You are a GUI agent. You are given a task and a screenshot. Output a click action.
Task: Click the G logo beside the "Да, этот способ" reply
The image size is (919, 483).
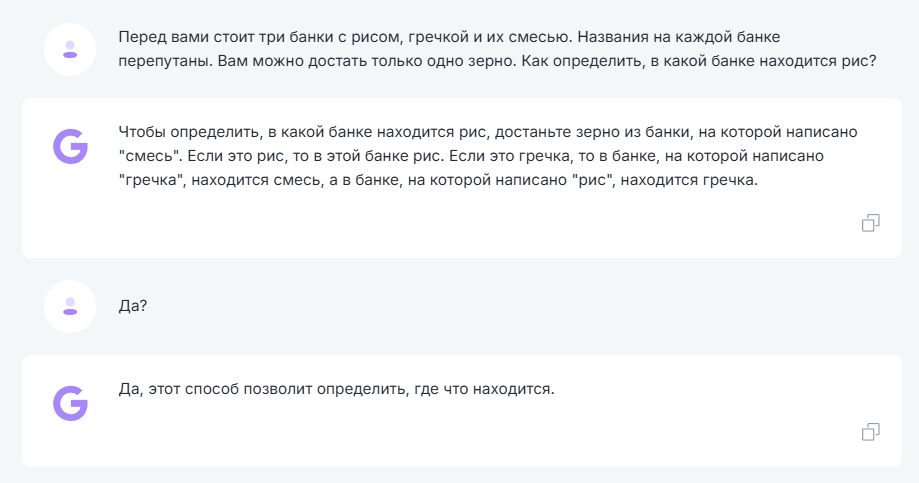70,403
